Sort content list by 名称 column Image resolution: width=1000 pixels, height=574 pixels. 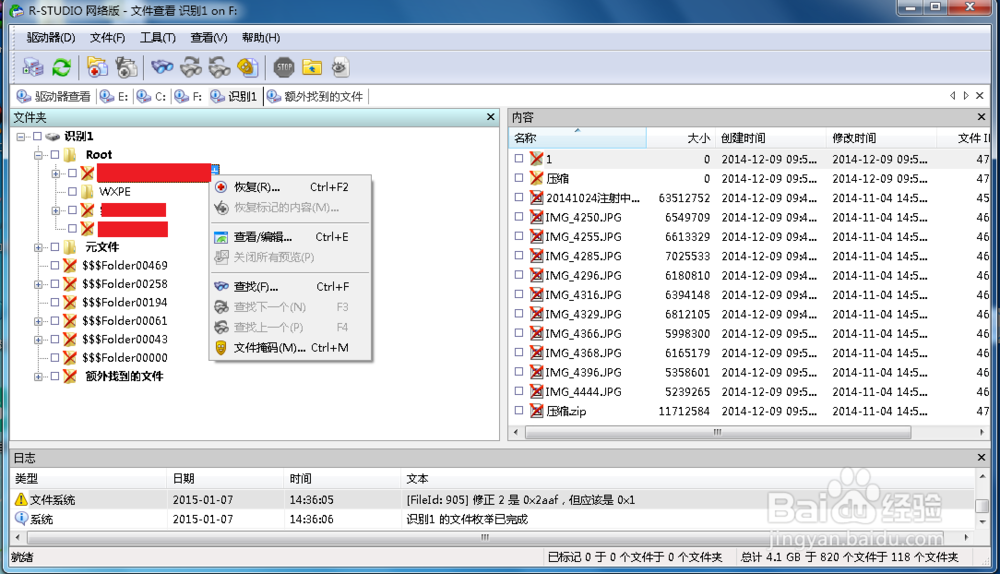tap(578, 138)
